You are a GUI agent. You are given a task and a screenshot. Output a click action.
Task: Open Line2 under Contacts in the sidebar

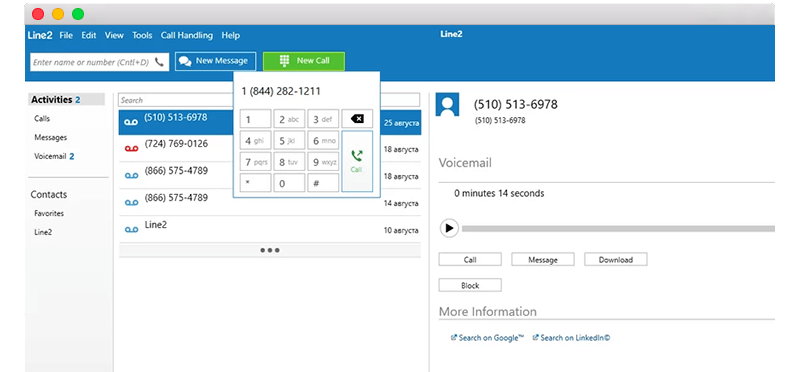tap(43, 232)
